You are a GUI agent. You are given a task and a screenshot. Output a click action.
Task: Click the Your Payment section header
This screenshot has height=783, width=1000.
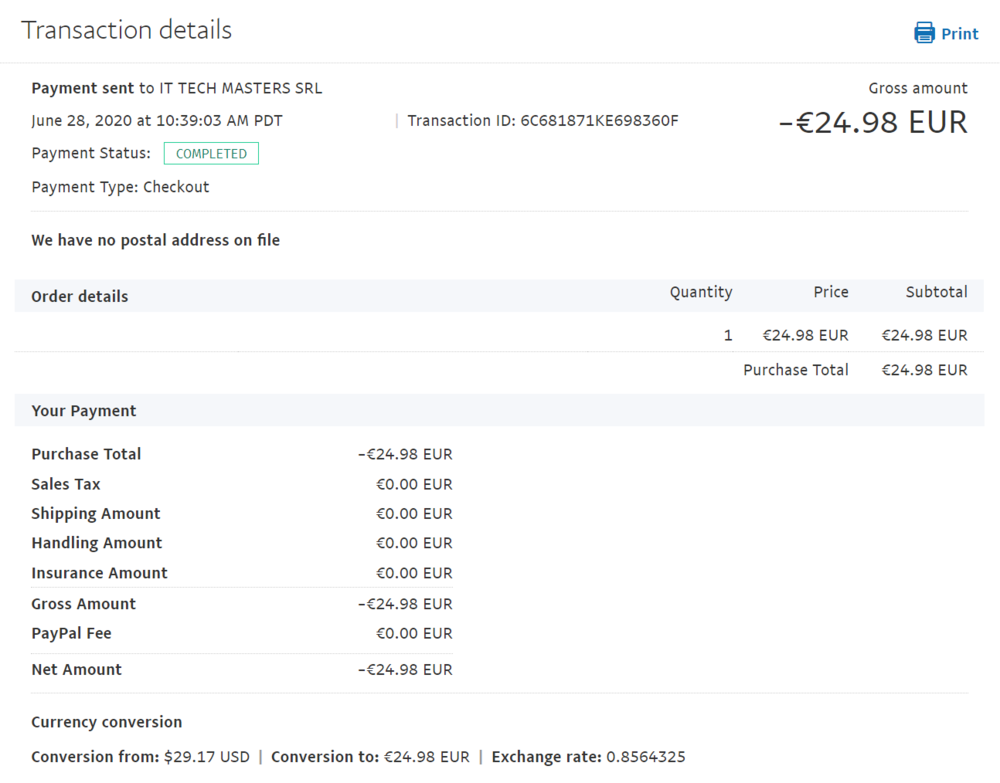[84, 411]
